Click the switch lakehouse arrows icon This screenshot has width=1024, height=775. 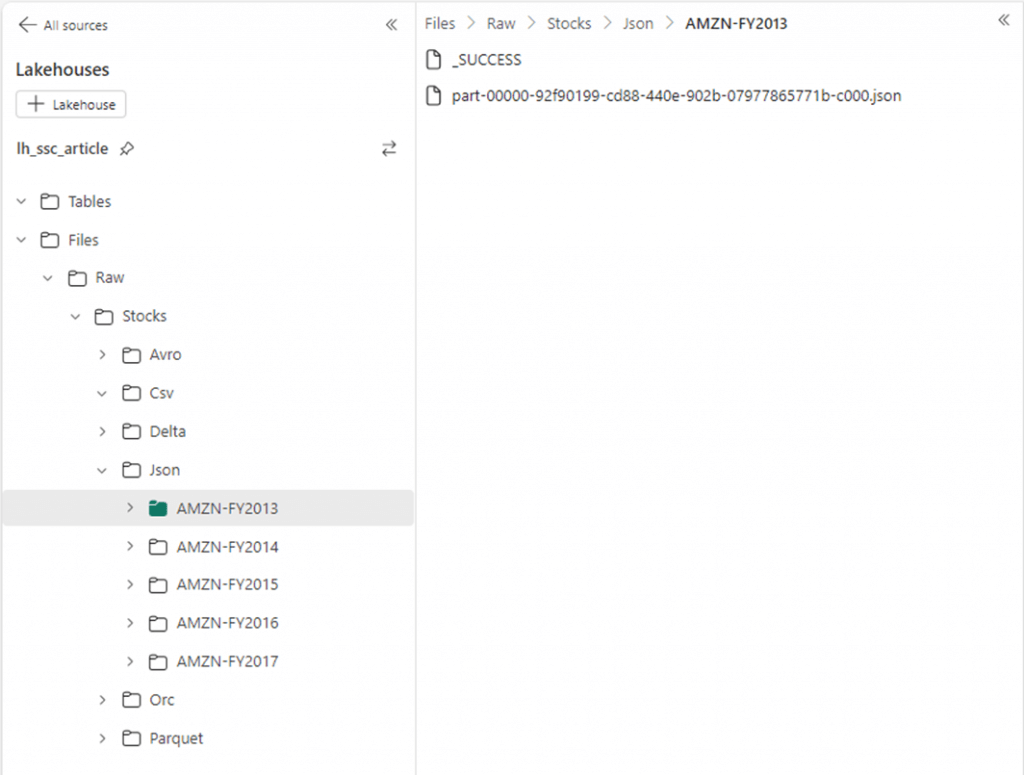point(389,149)
